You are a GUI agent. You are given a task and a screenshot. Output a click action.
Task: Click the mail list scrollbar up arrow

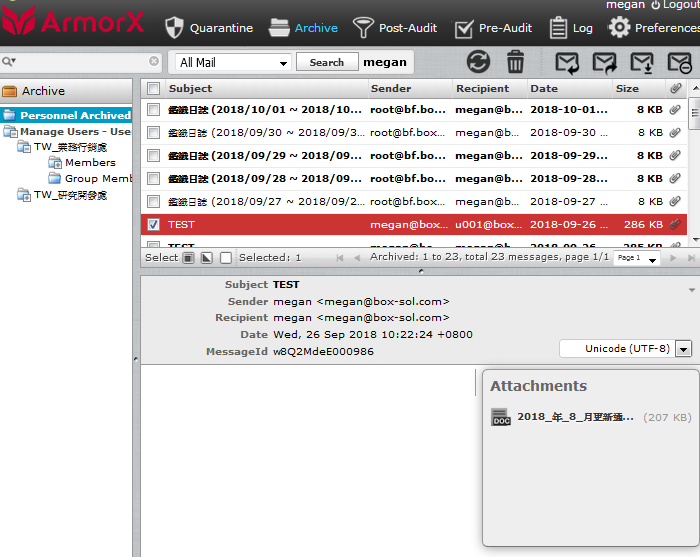click(695, 88)
